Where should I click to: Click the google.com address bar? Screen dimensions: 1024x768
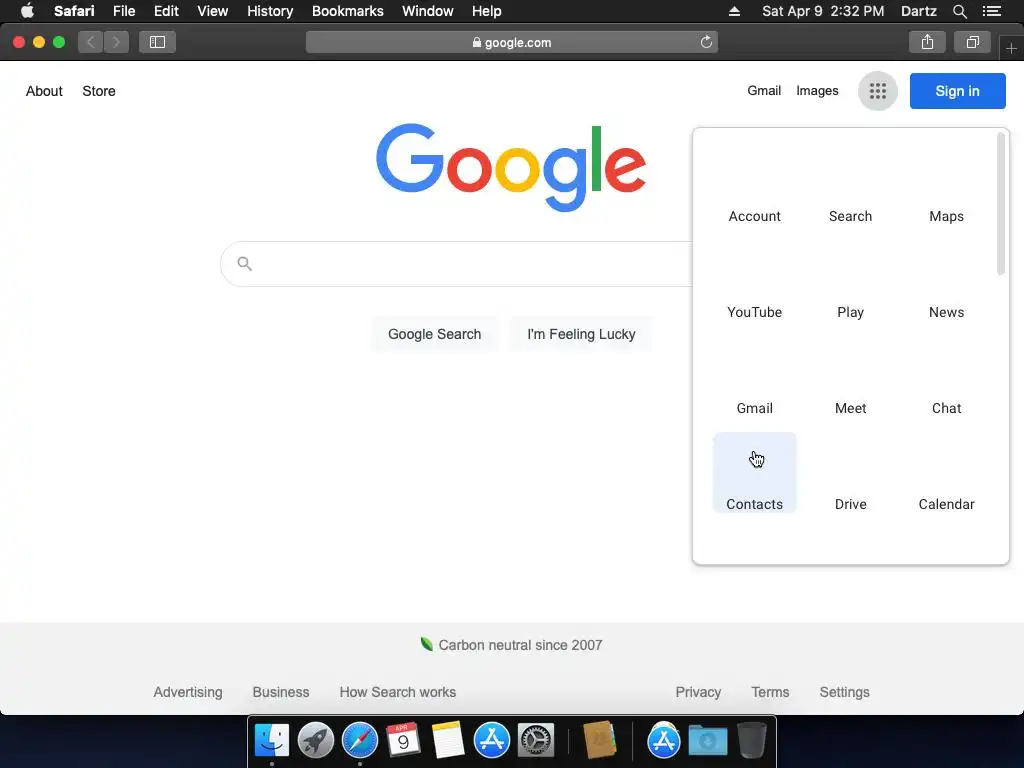pyautogui.click(x=511, y=42)
